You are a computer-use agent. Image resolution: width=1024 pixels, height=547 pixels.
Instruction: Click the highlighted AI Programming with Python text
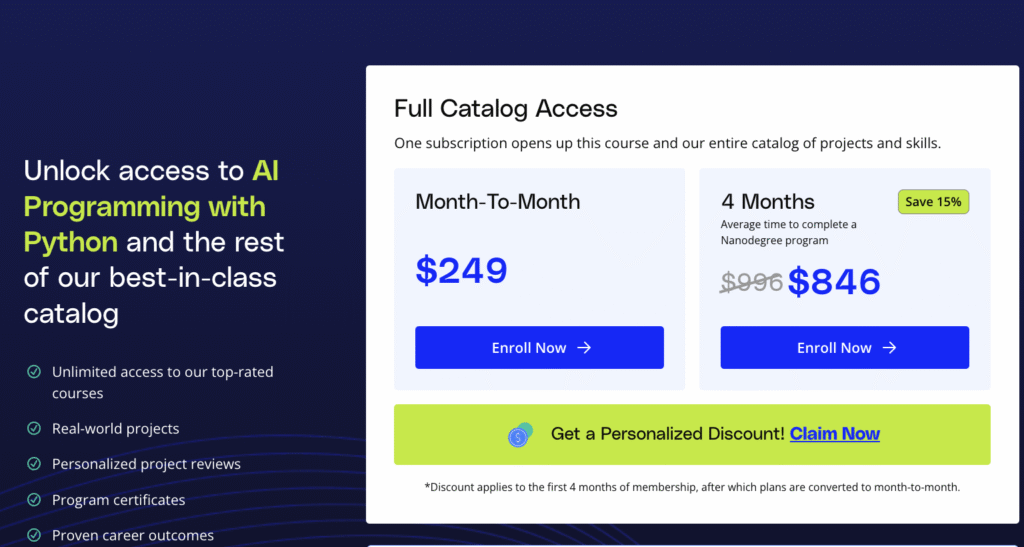pos(145,207)
